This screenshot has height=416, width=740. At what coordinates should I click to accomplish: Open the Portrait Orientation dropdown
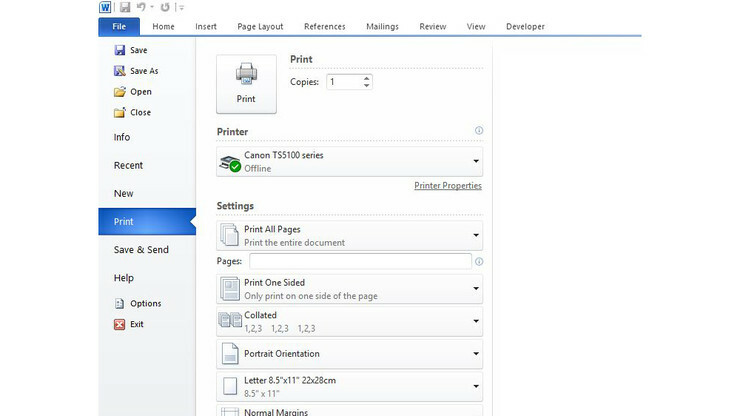(x=350, y=354)
